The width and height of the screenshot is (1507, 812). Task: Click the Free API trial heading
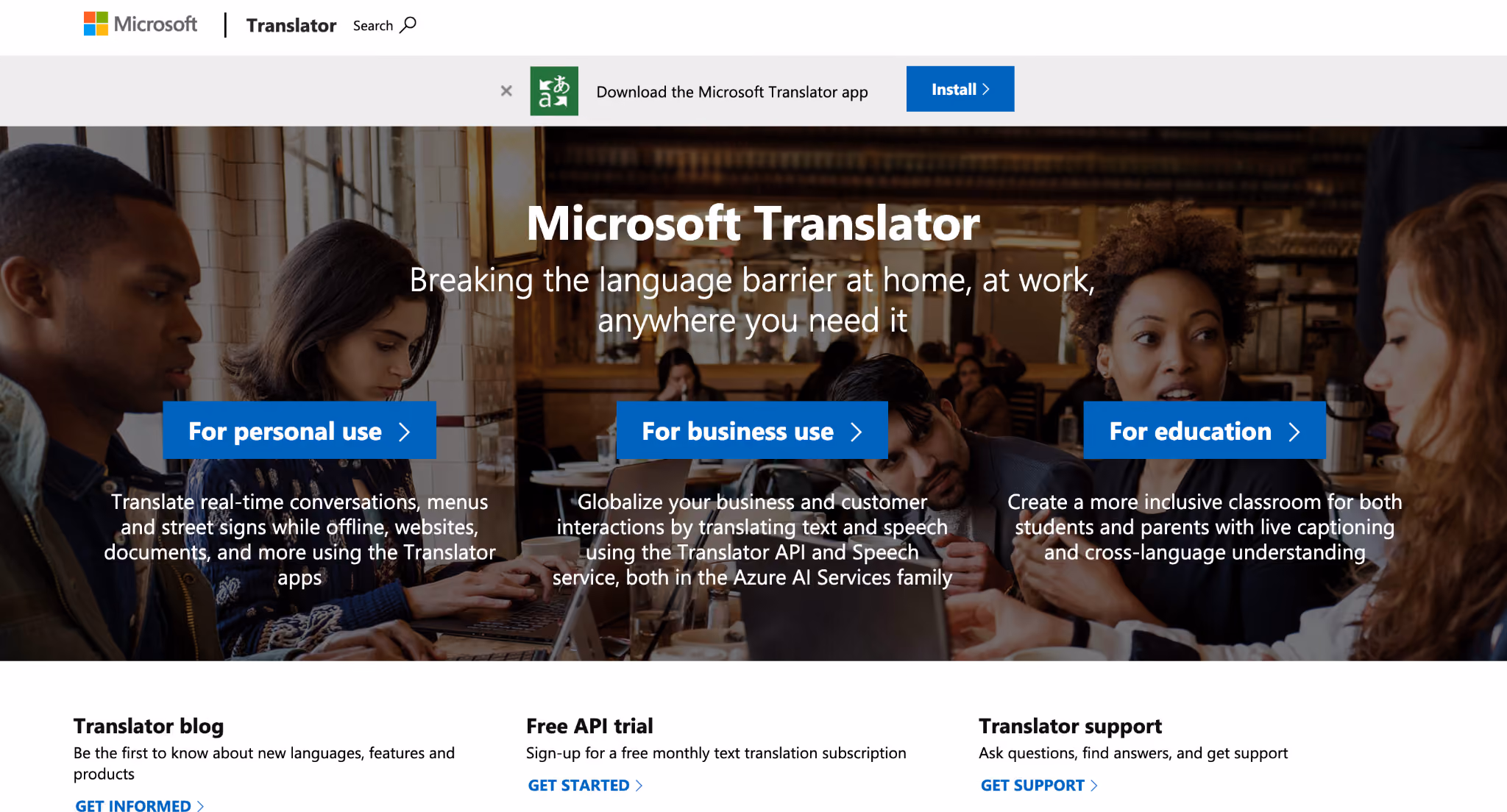[589, 726]
